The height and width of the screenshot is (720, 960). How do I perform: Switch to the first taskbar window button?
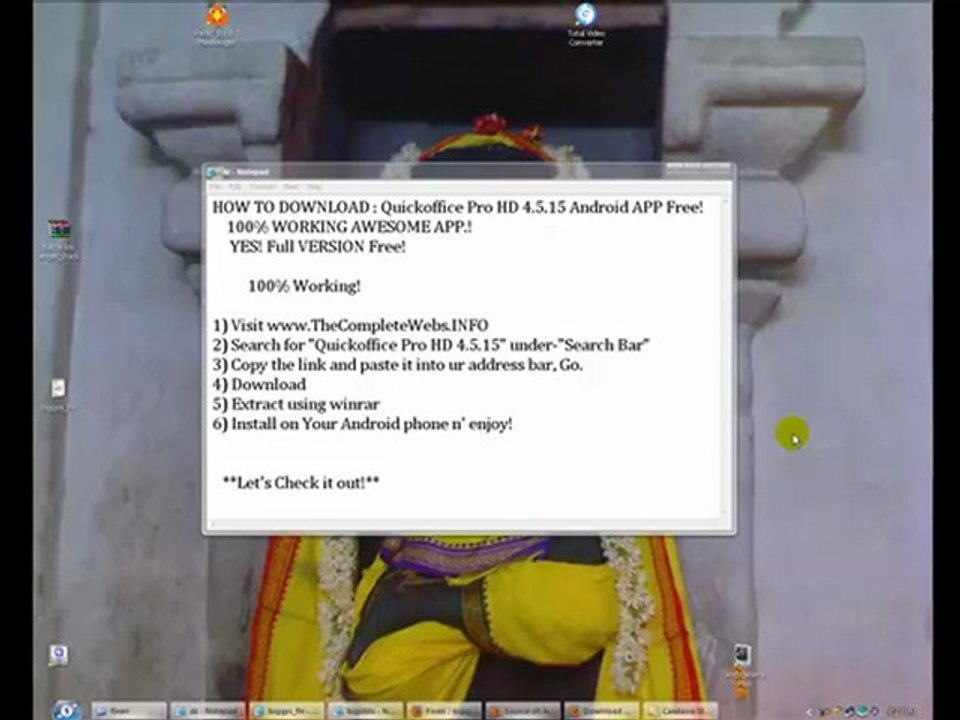129,711
